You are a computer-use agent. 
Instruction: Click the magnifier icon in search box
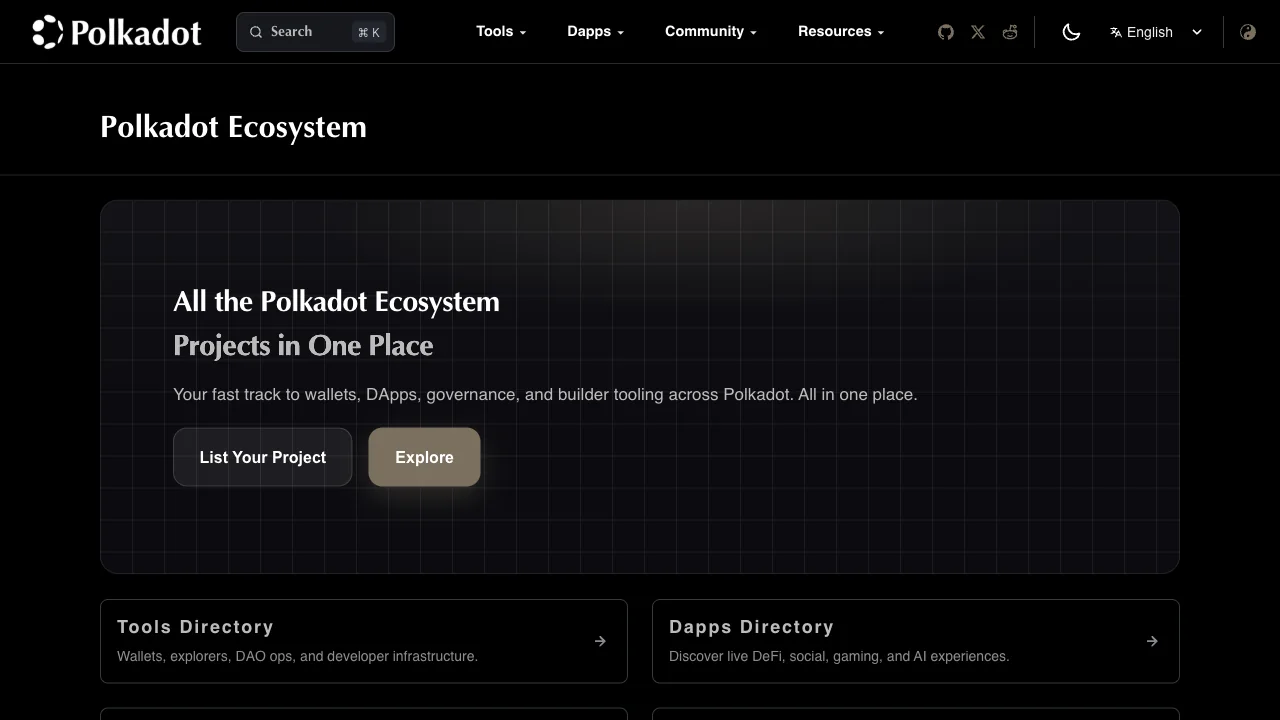[257, 32]
